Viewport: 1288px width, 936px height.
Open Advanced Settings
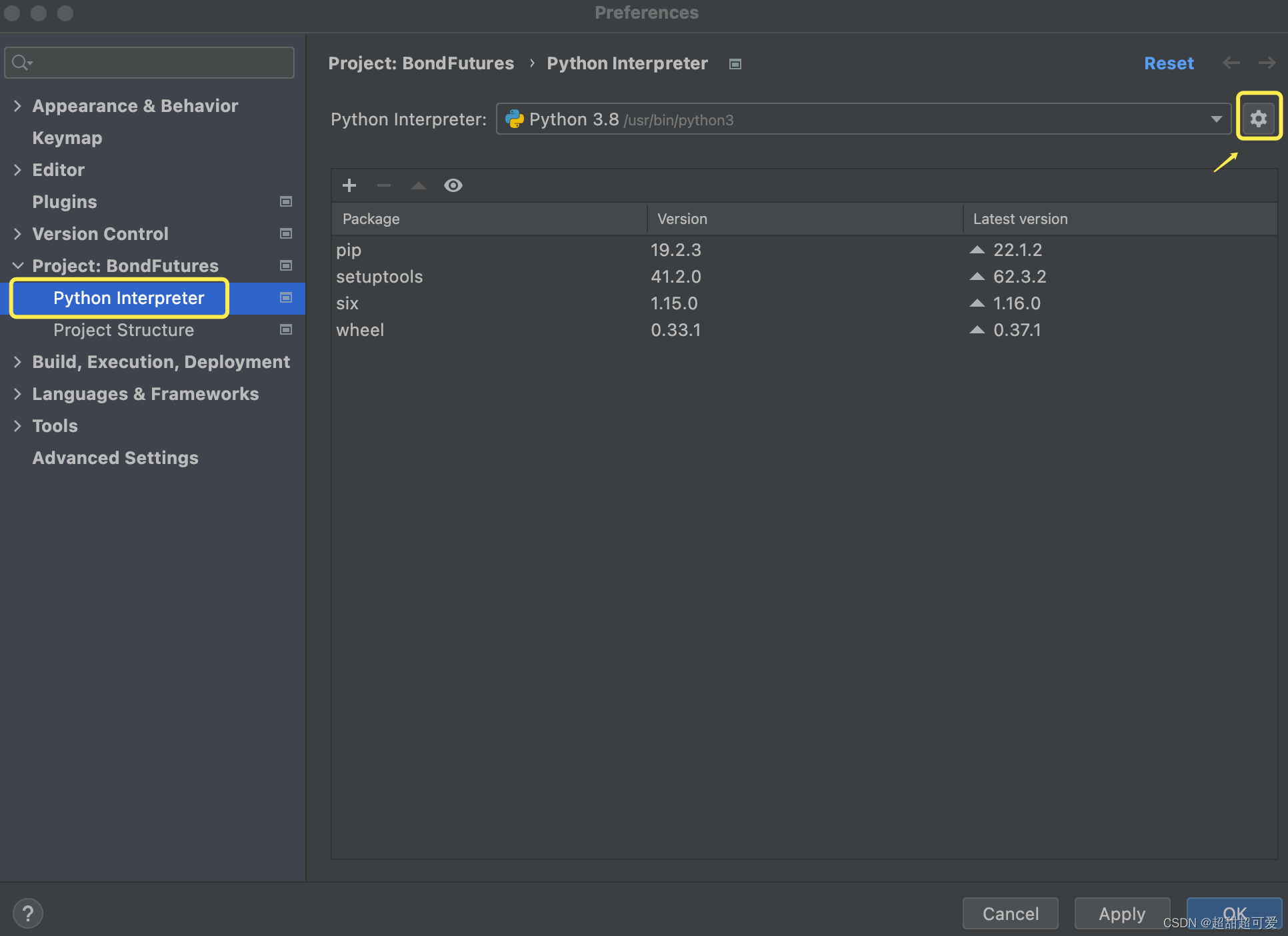(x=115, y=458)
